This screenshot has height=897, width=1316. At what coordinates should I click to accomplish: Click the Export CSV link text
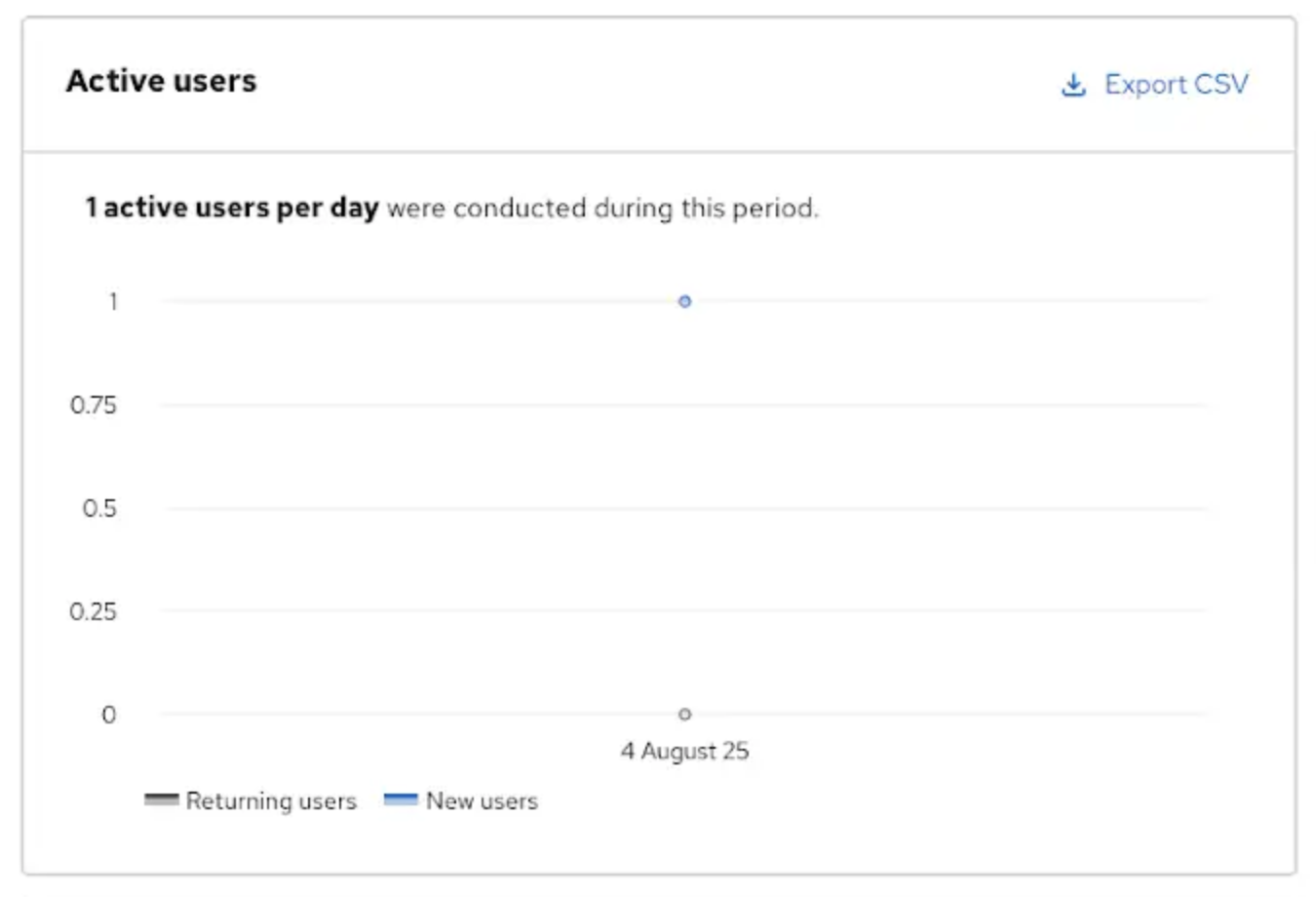click(x=1176, y=85)
